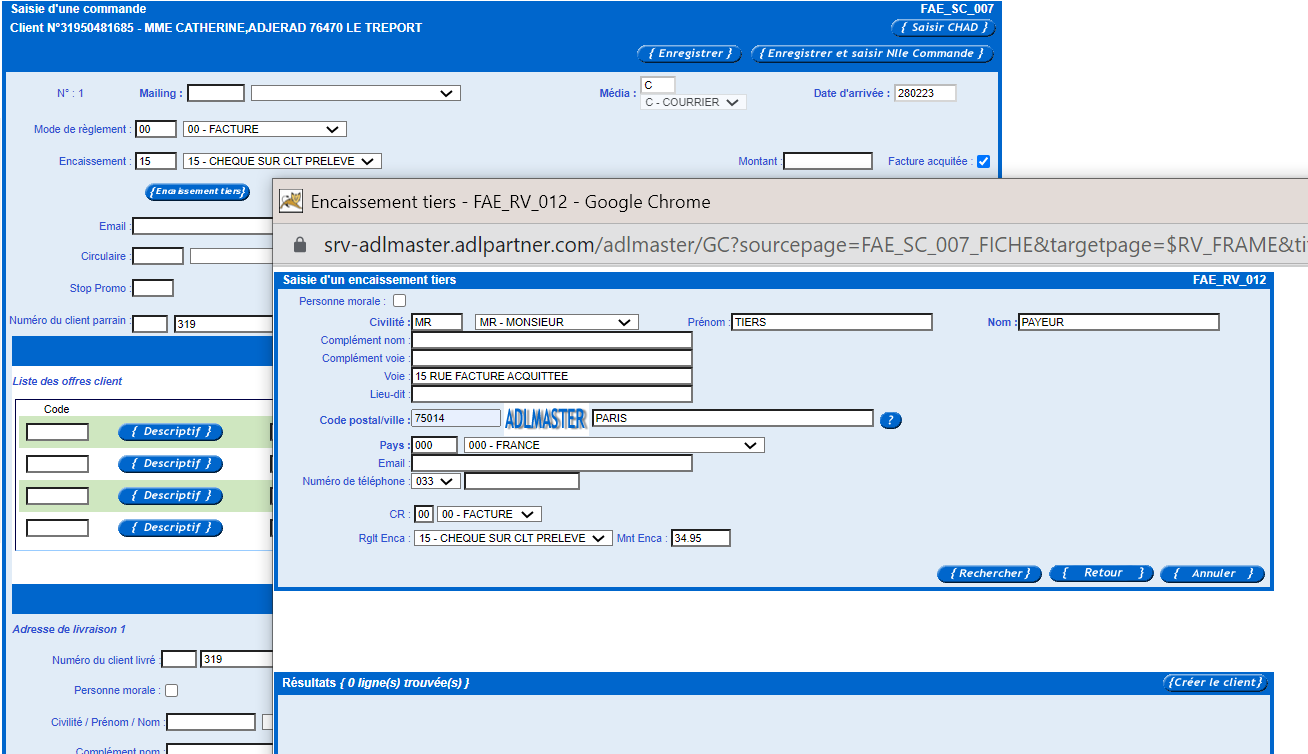Click the blue help icon beside PARIS
The height and width of the screenshot is (754, 1308).
891,420
